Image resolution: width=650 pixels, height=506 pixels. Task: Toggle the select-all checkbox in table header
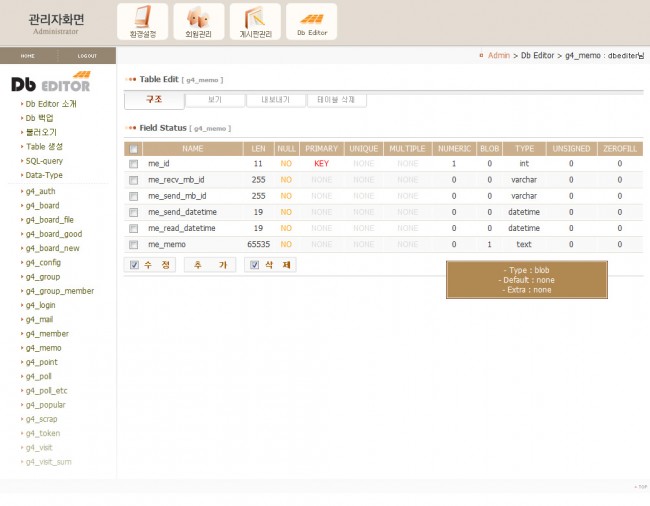click(133, 148)
